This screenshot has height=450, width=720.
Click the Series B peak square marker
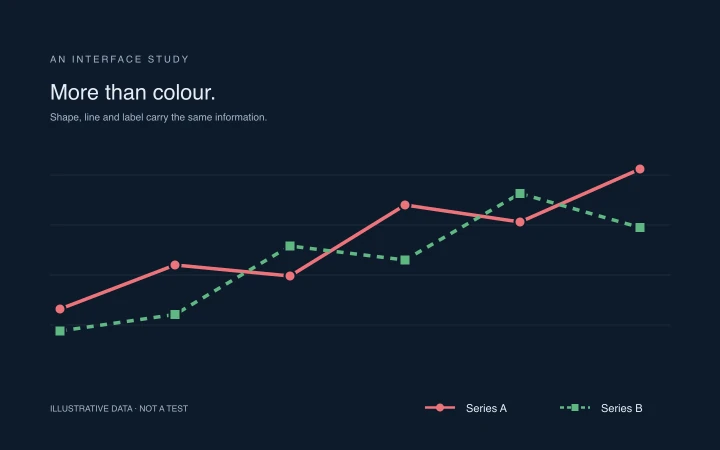(520, 194)
